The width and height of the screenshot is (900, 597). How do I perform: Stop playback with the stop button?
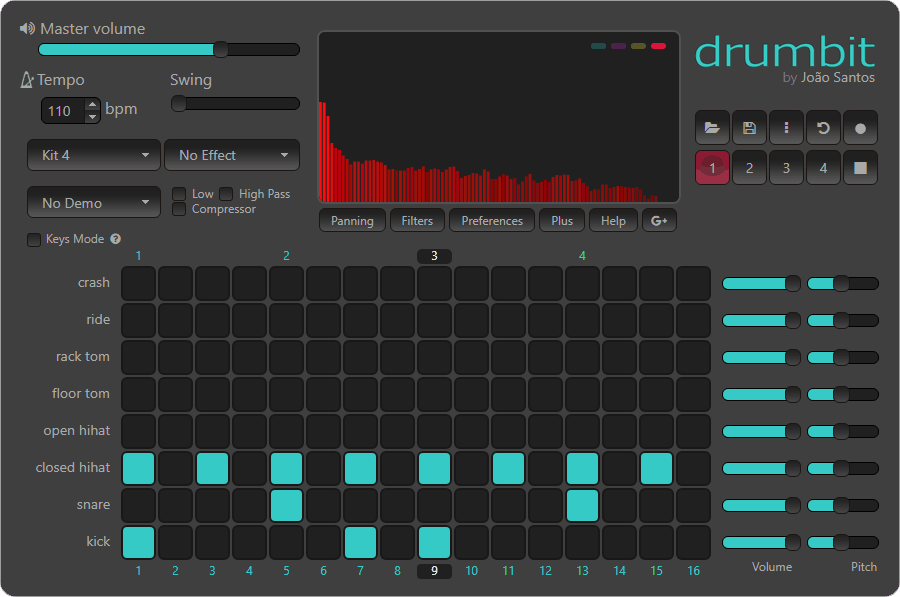pos(859,167)
